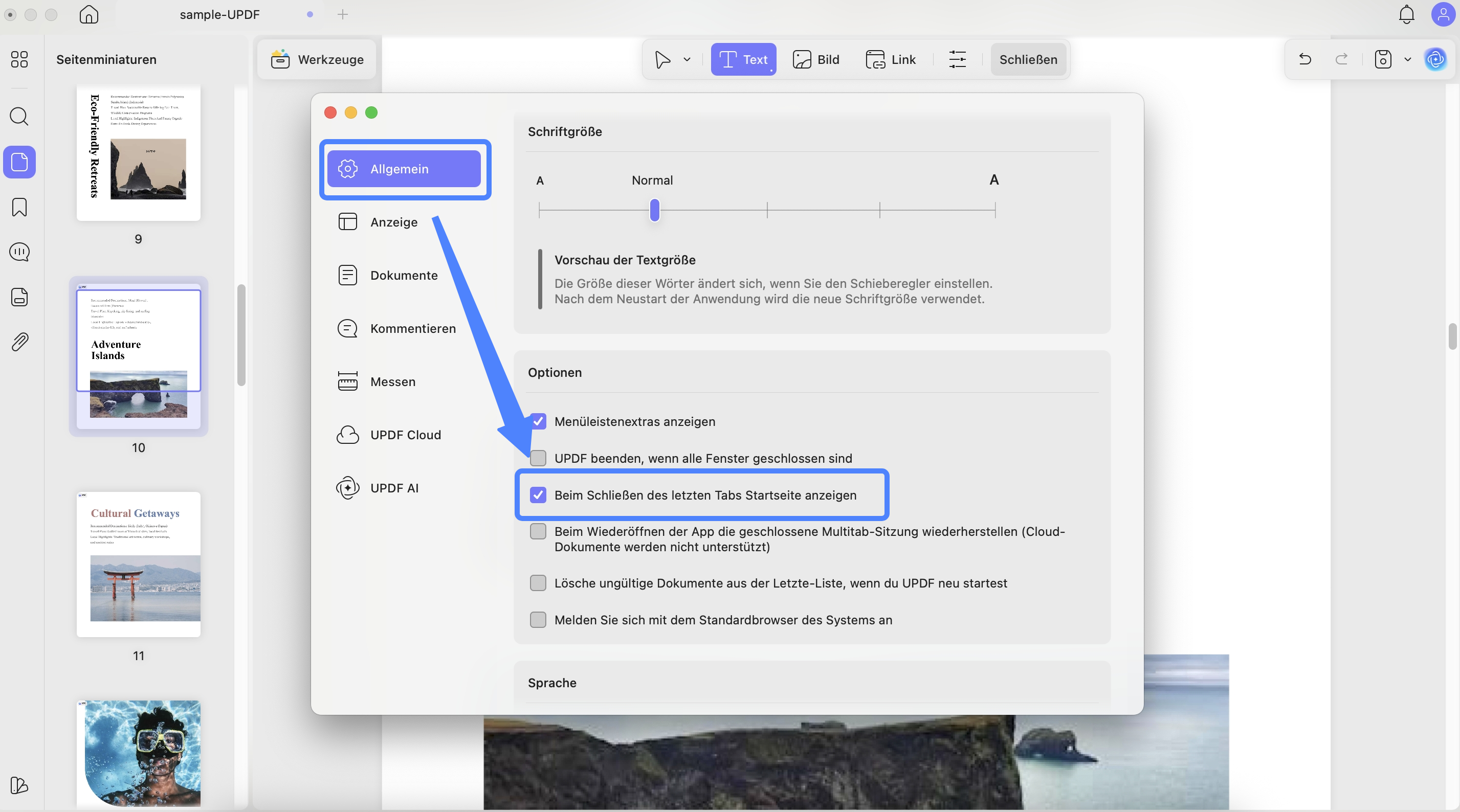Open the attachments paperclip icon
1460x812 pixels.
click(19, 342)
